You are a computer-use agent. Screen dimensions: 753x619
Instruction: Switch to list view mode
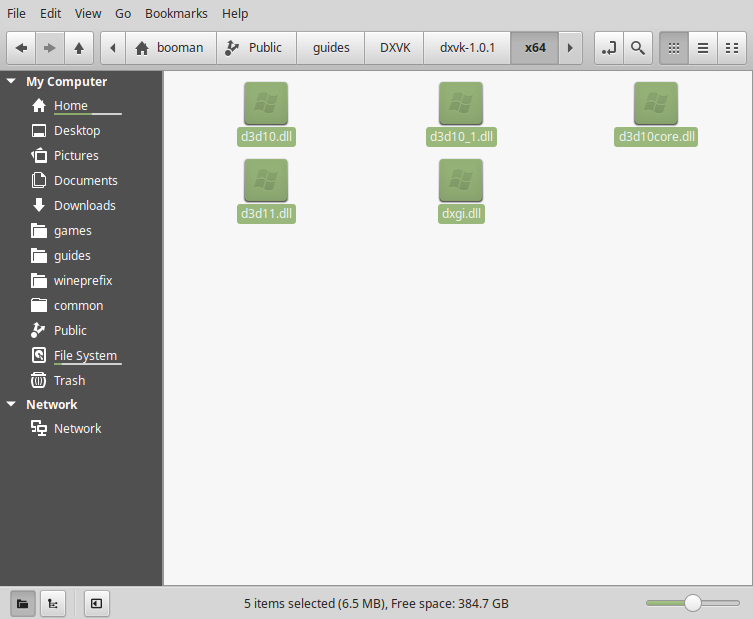tap(703, 48)
